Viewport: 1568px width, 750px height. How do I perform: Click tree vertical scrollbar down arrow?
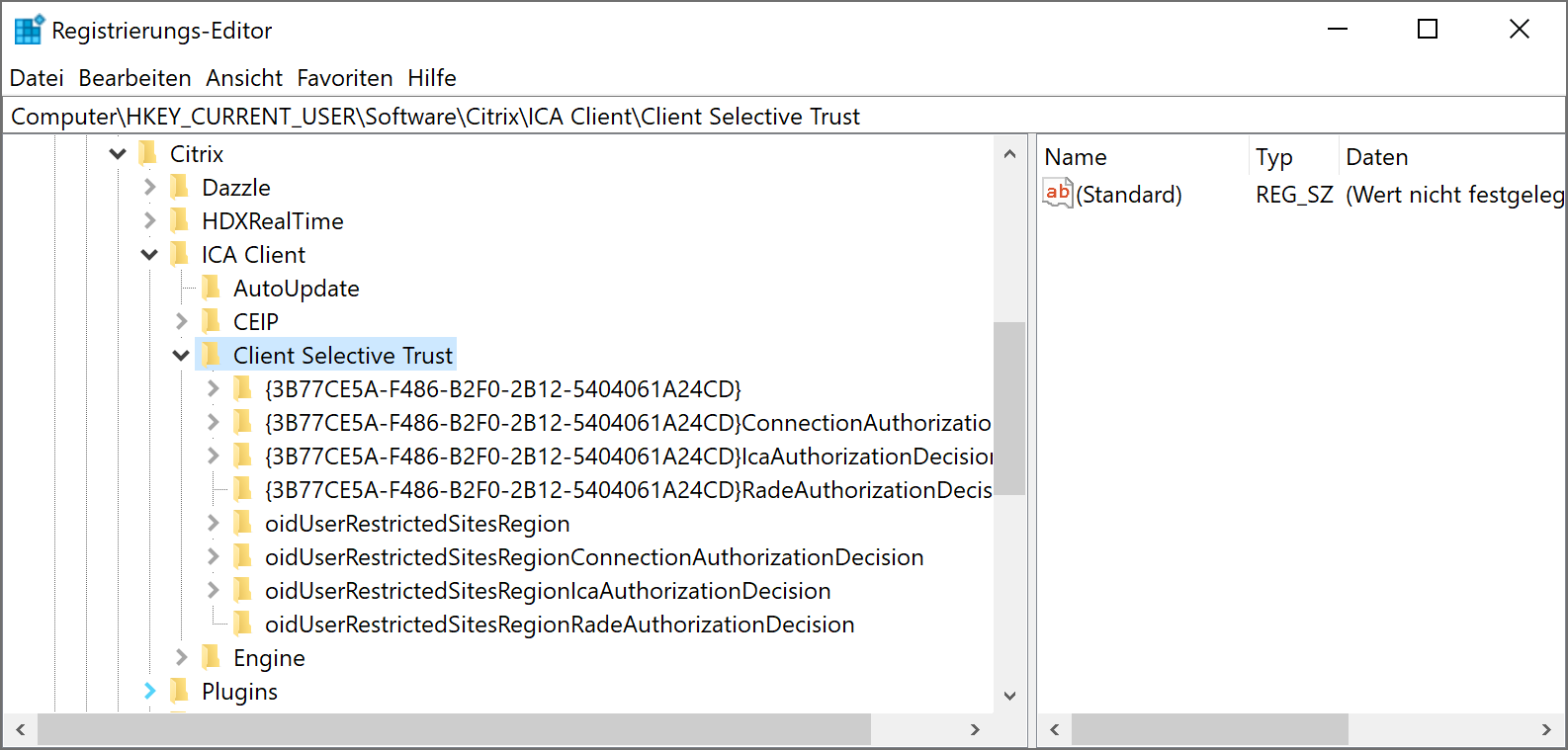1009,696
